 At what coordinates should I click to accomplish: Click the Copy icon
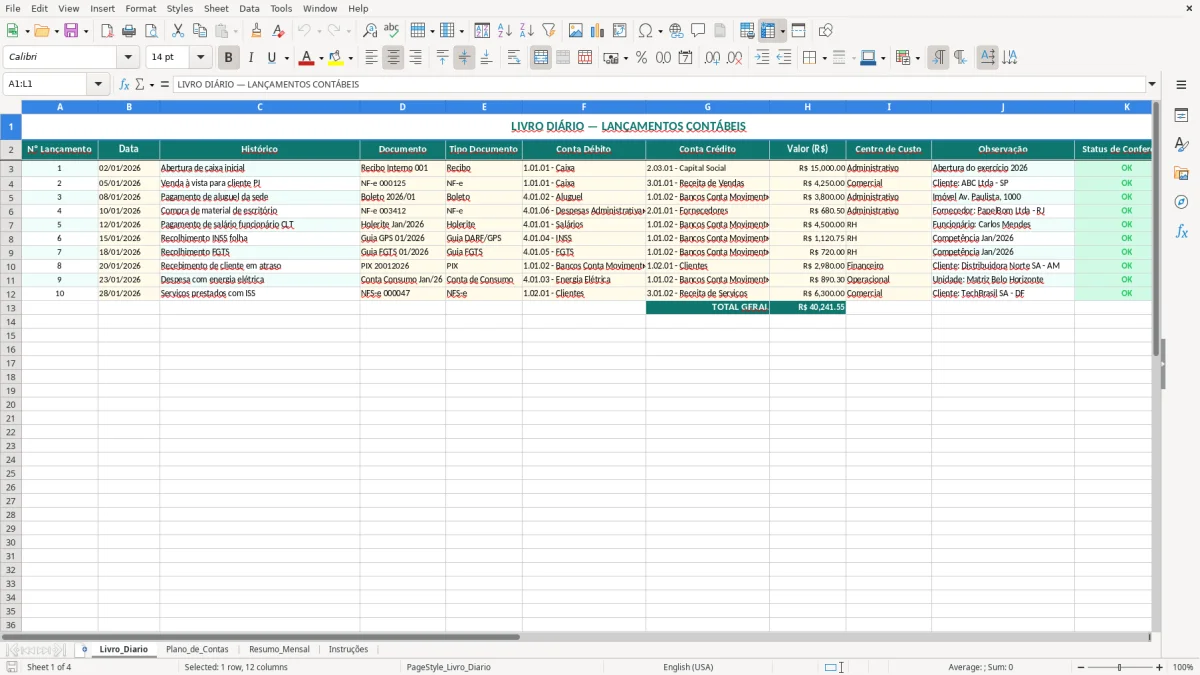click(199, 31)
